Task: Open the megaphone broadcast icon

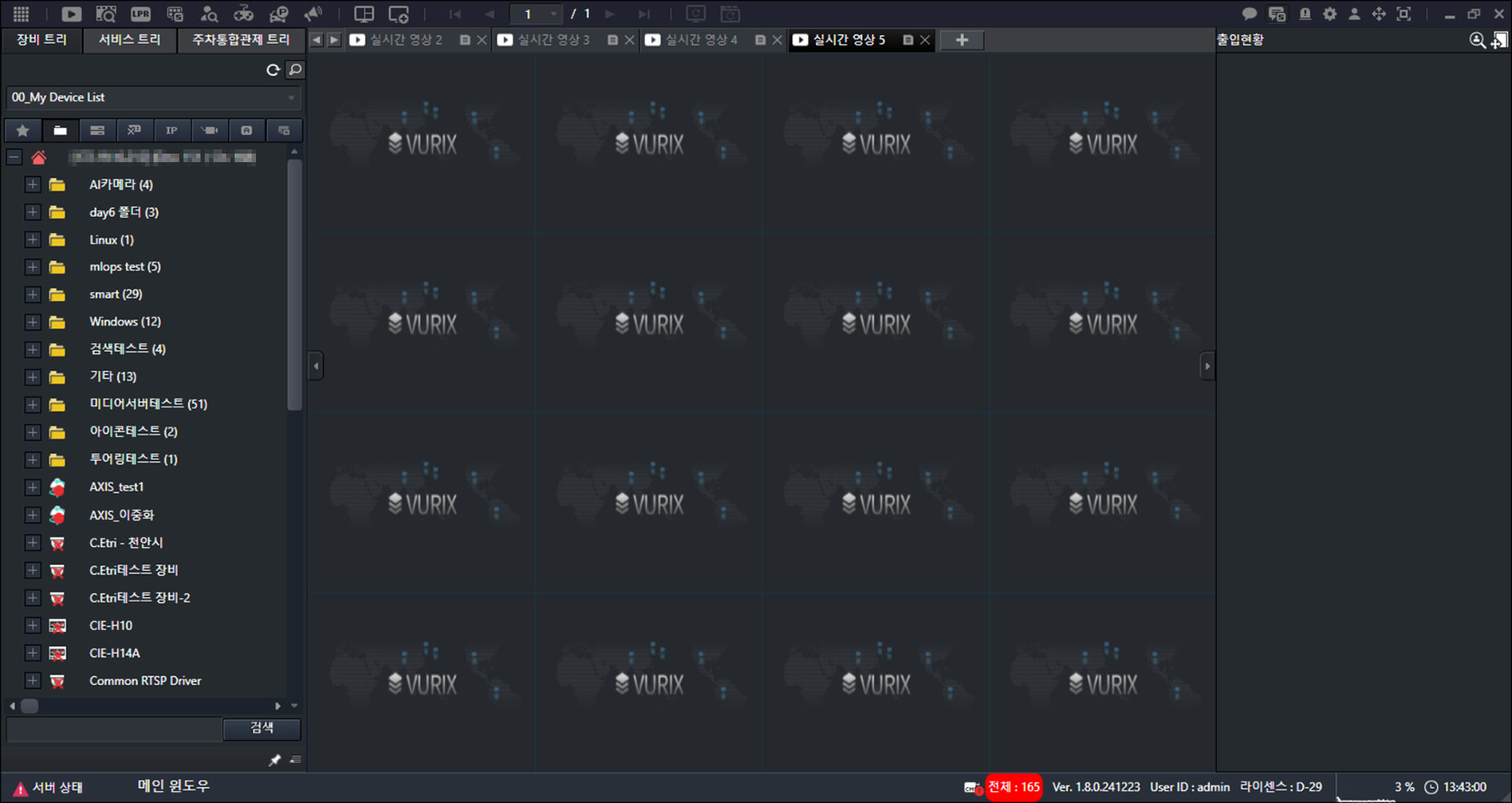Action: pos(313,14)
